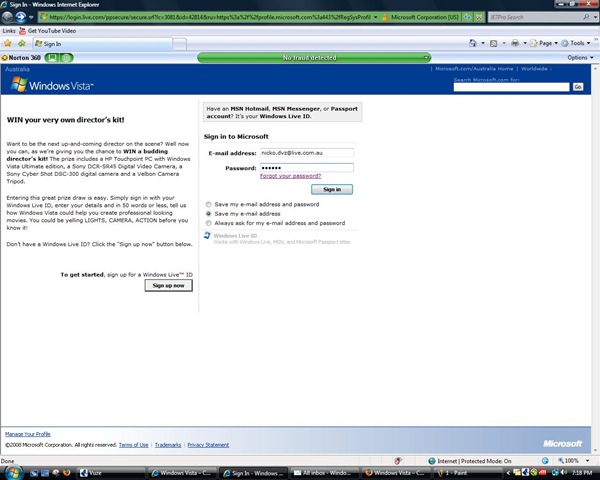Focus the IE7Pro Search box

535,17
